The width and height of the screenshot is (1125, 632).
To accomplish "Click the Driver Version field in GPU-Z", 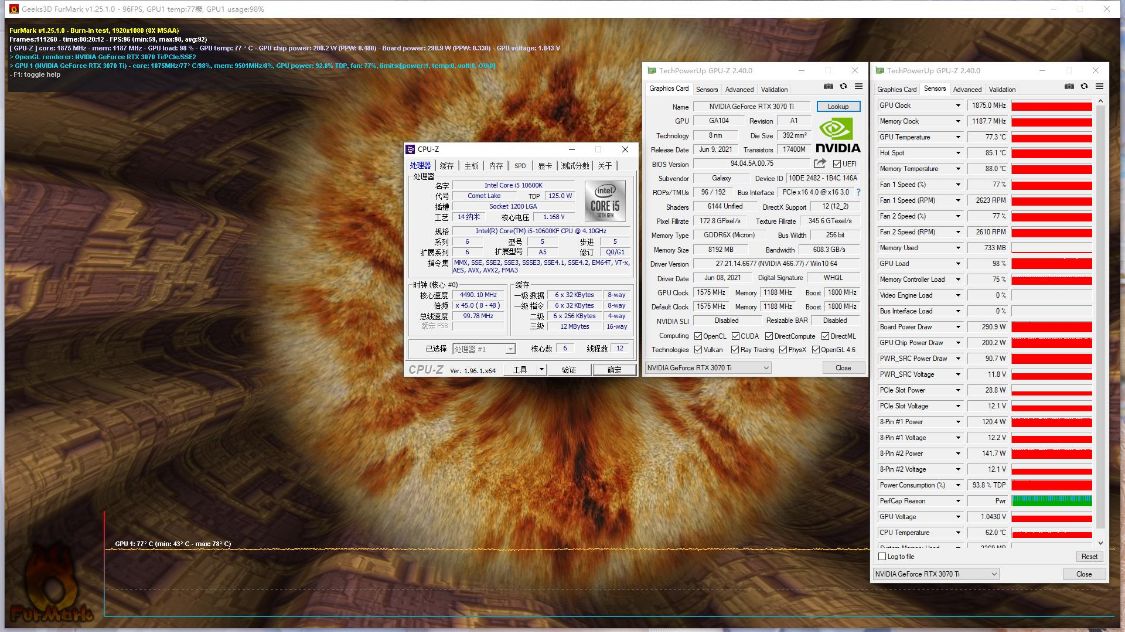I will click(x=776, y=263).
